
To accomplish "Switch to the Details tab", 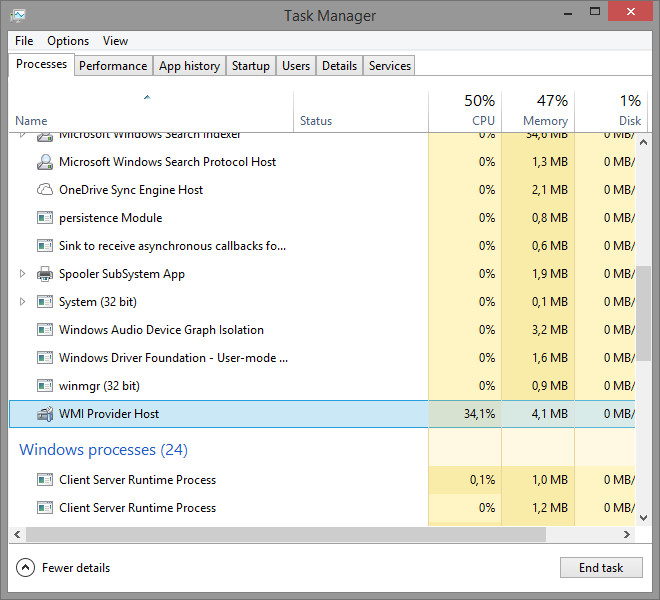I will 339,66.
